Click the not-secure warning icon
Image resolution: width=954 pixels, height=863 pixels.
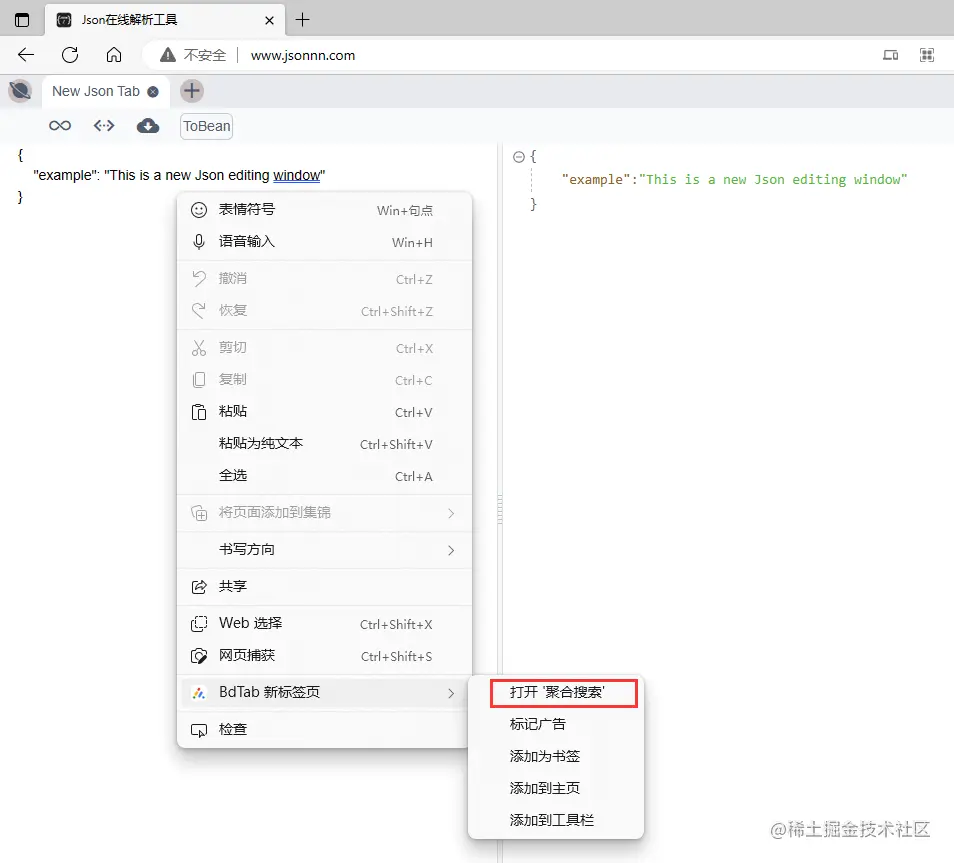click(168, 55)
